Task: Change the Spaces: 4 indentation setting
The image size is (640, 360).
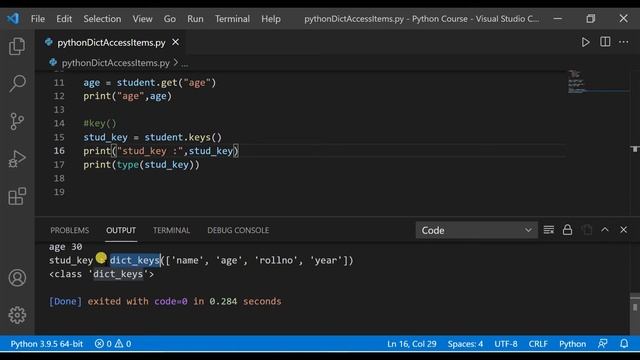Action: coord(465,344)
